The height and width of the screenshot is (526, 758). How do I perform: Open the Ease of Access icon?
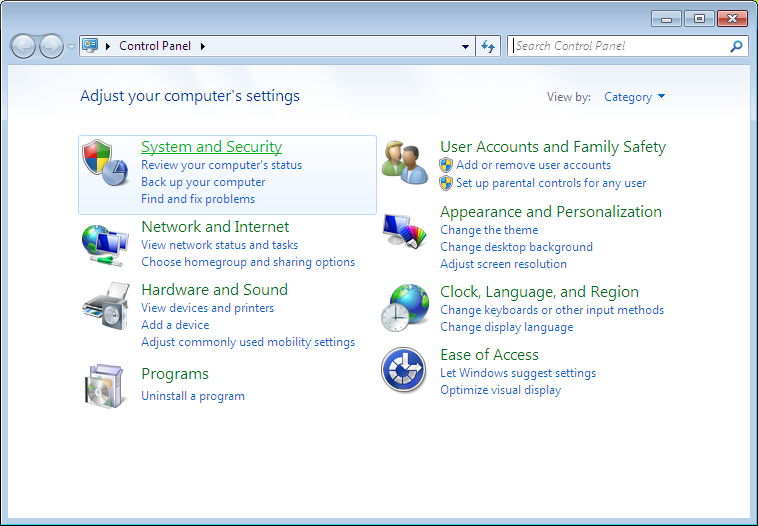click(403, 370)
